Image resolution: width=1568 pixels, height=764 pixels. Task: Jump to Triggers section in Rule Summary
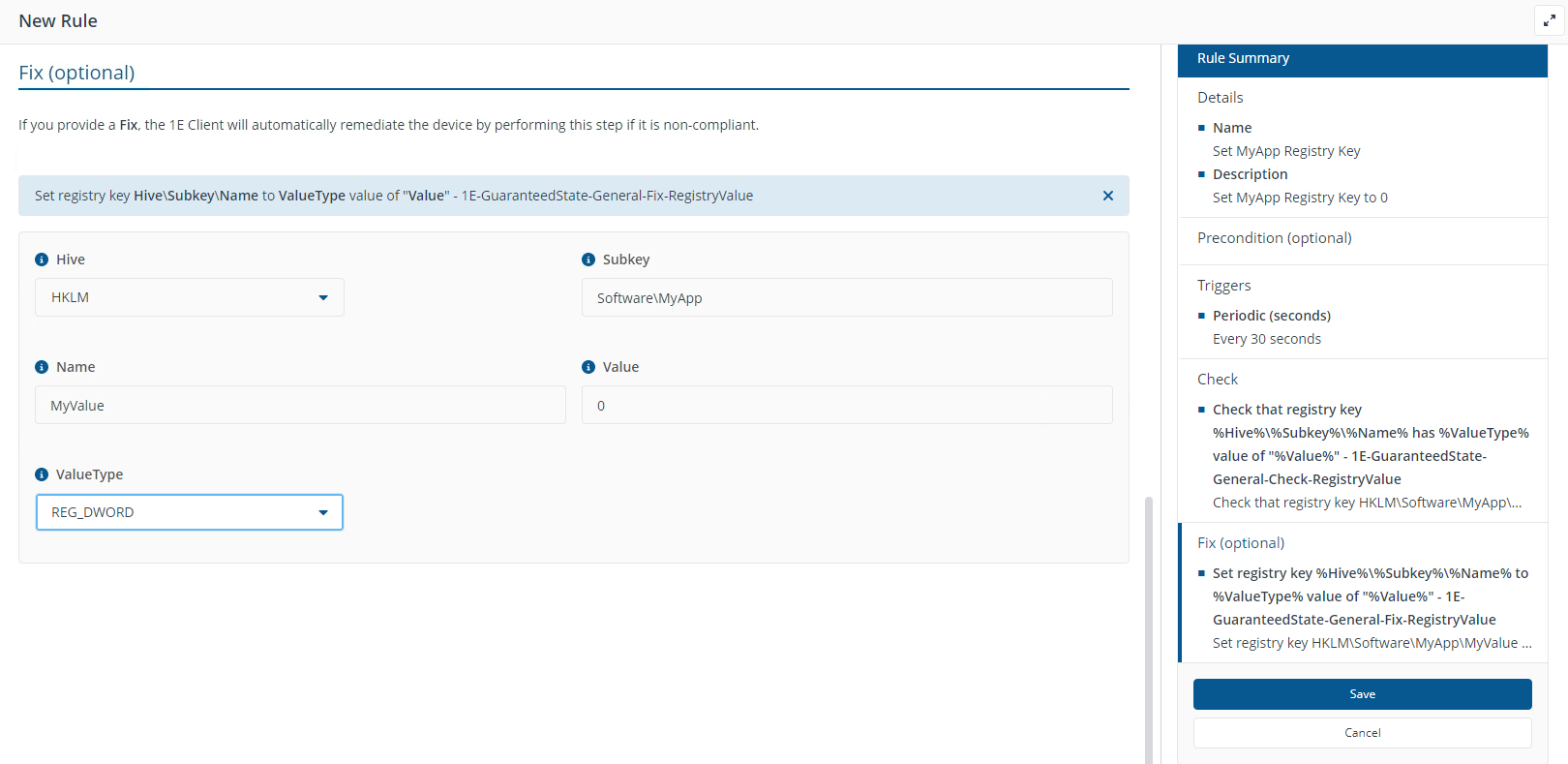[x=1223, y=286]
